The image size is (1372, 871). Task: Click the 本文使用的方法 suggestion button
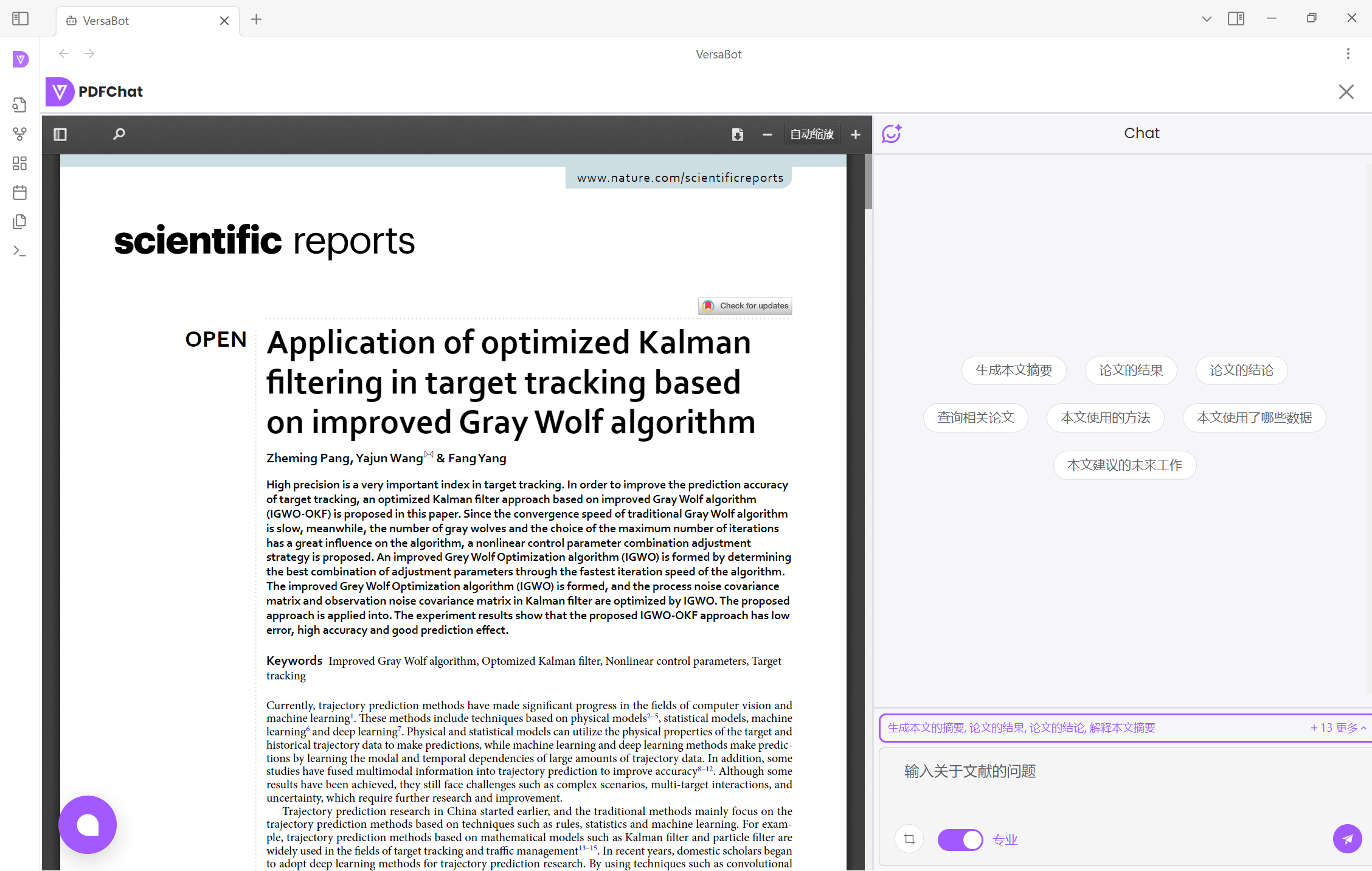click(1105, 418)
